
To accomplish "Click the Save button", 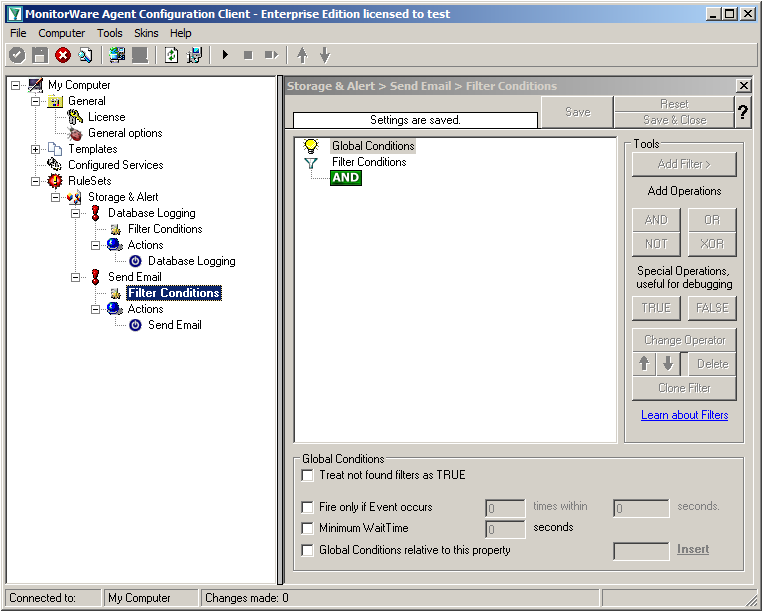I will 577,112.
